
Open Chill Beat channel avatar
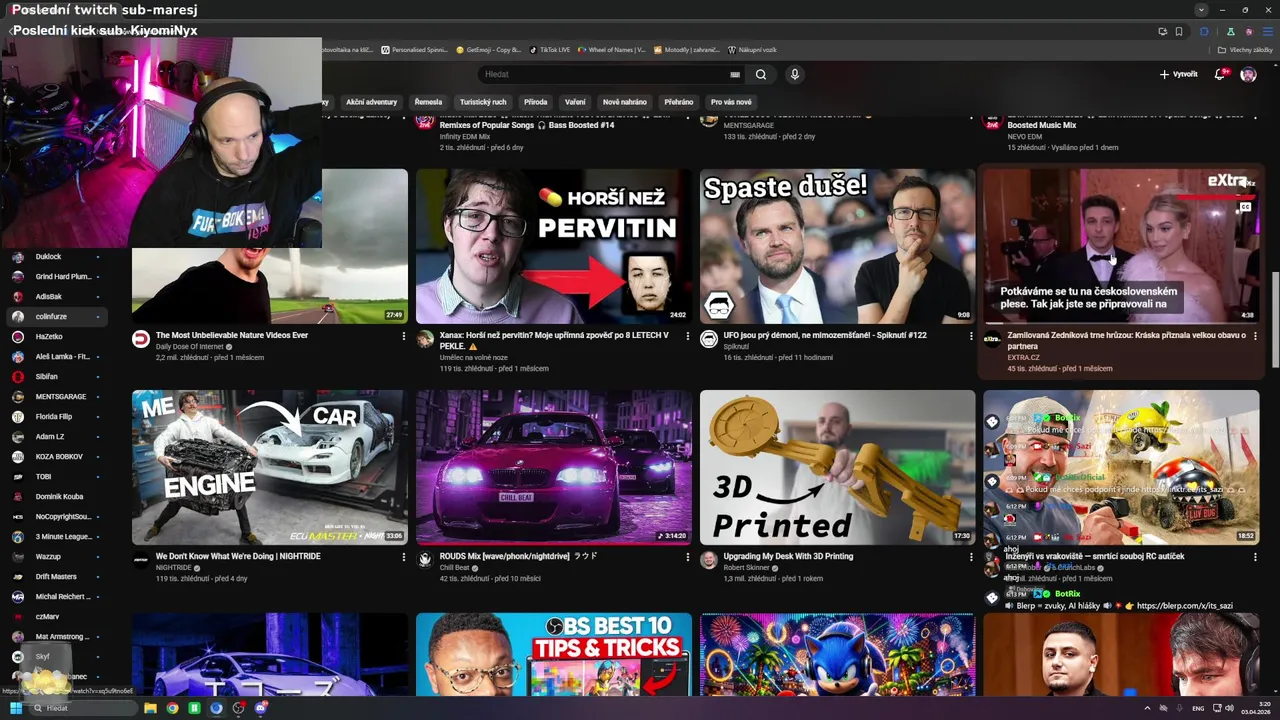tap(425, 560)
